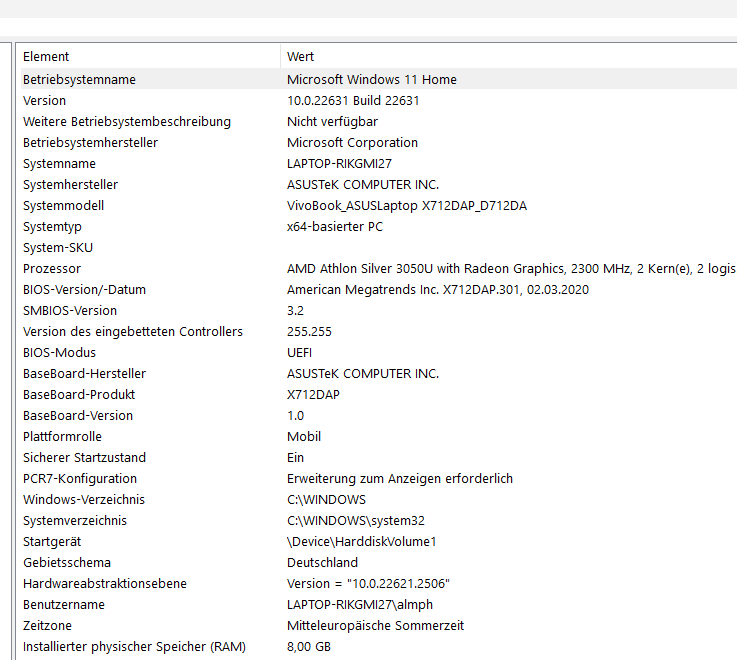Select the Systemmodell row label
The image size is (737, 660).
63,205
